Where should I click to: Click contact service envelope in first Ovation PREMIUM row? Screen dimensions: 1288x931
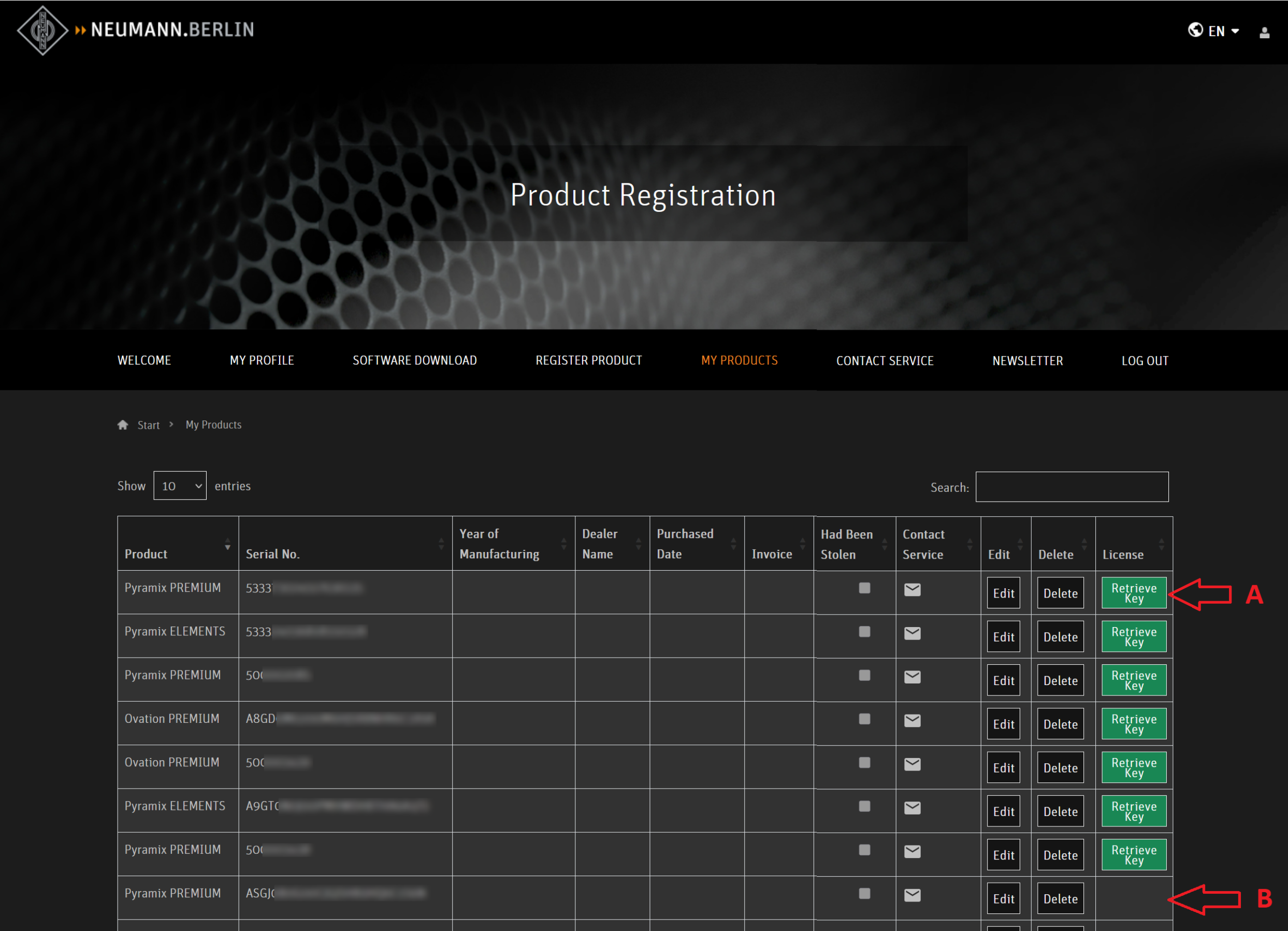[912, 720]
